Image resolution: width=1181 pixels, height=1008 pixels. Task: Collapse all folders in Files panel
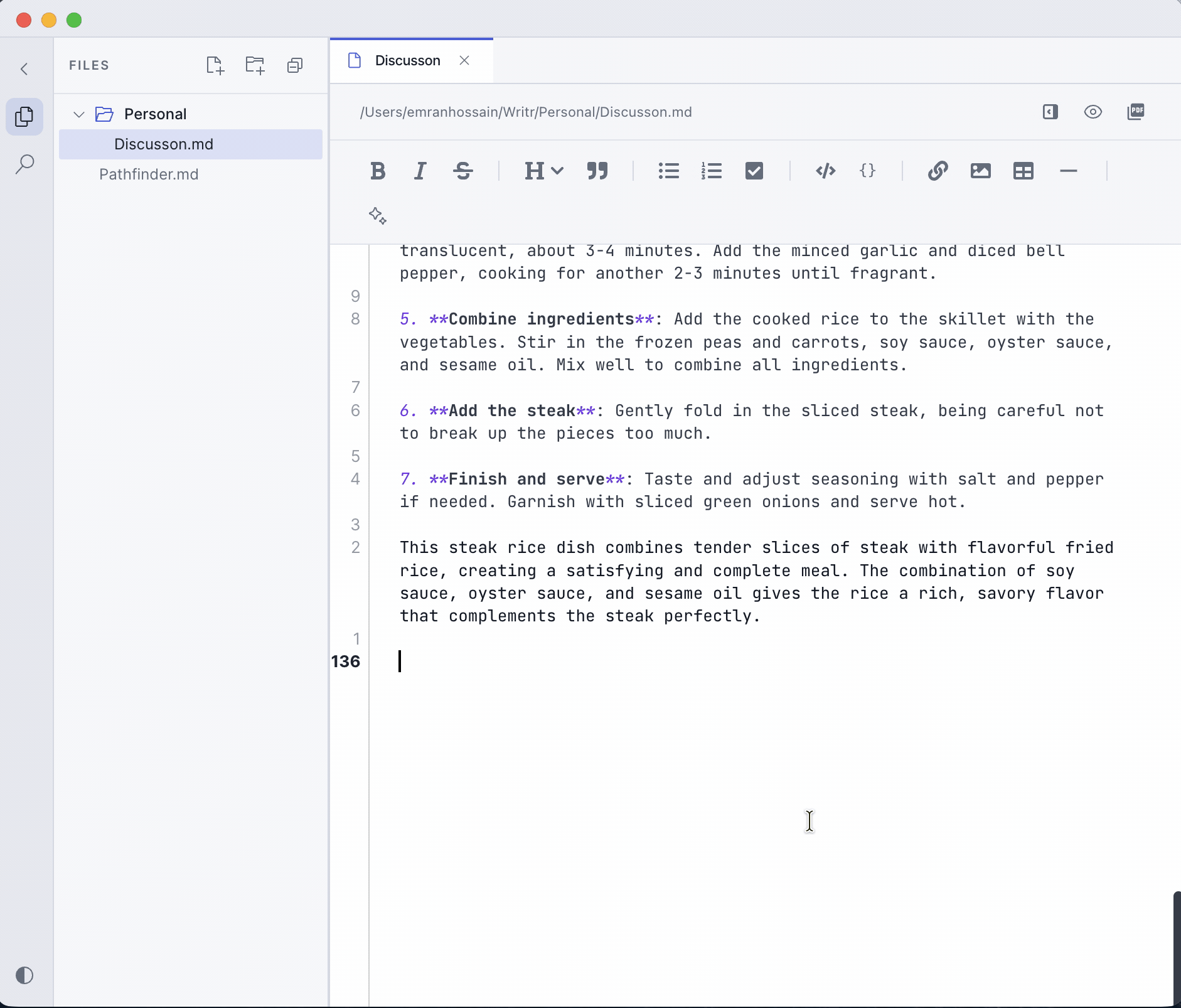295,65
